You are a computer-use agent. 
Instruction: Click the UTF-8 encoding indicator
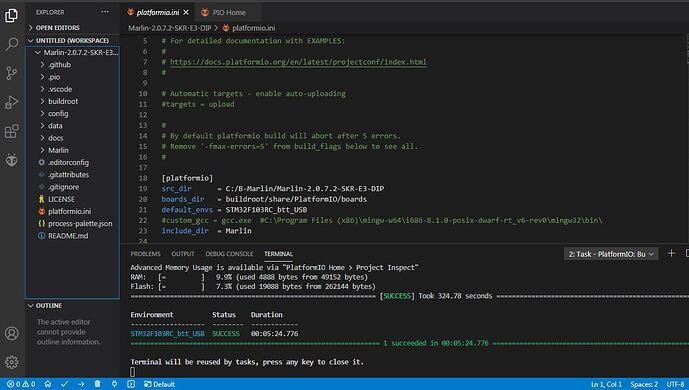point(675,384)
